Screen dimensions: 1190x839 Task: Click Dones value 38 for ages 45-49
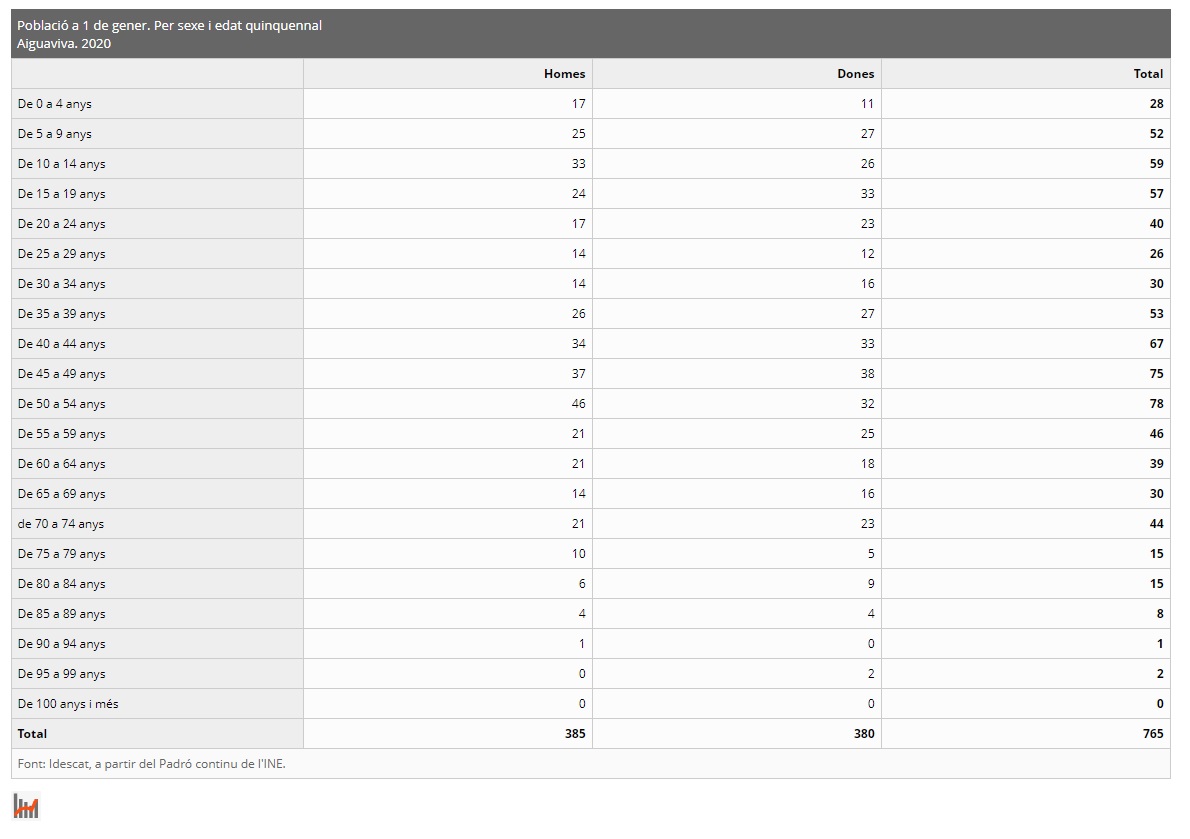point(867,374)
